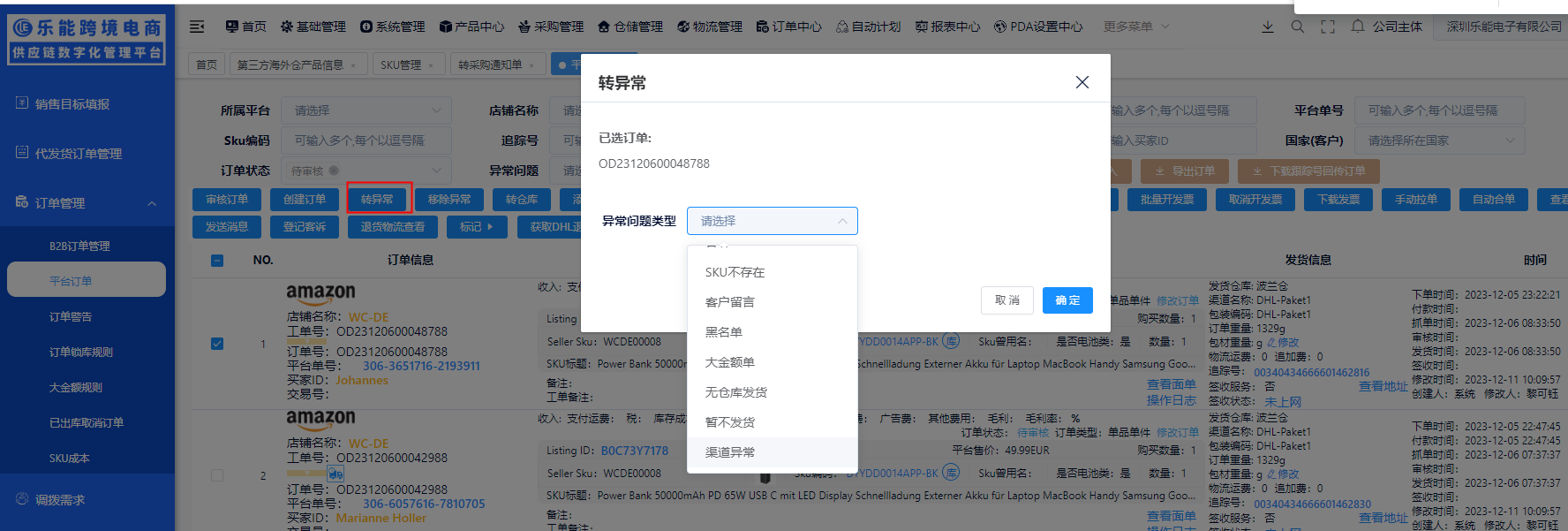Click the 产品中心 box icon
1568x531 pixels.
pyautogui.click(x=445, y=27)
